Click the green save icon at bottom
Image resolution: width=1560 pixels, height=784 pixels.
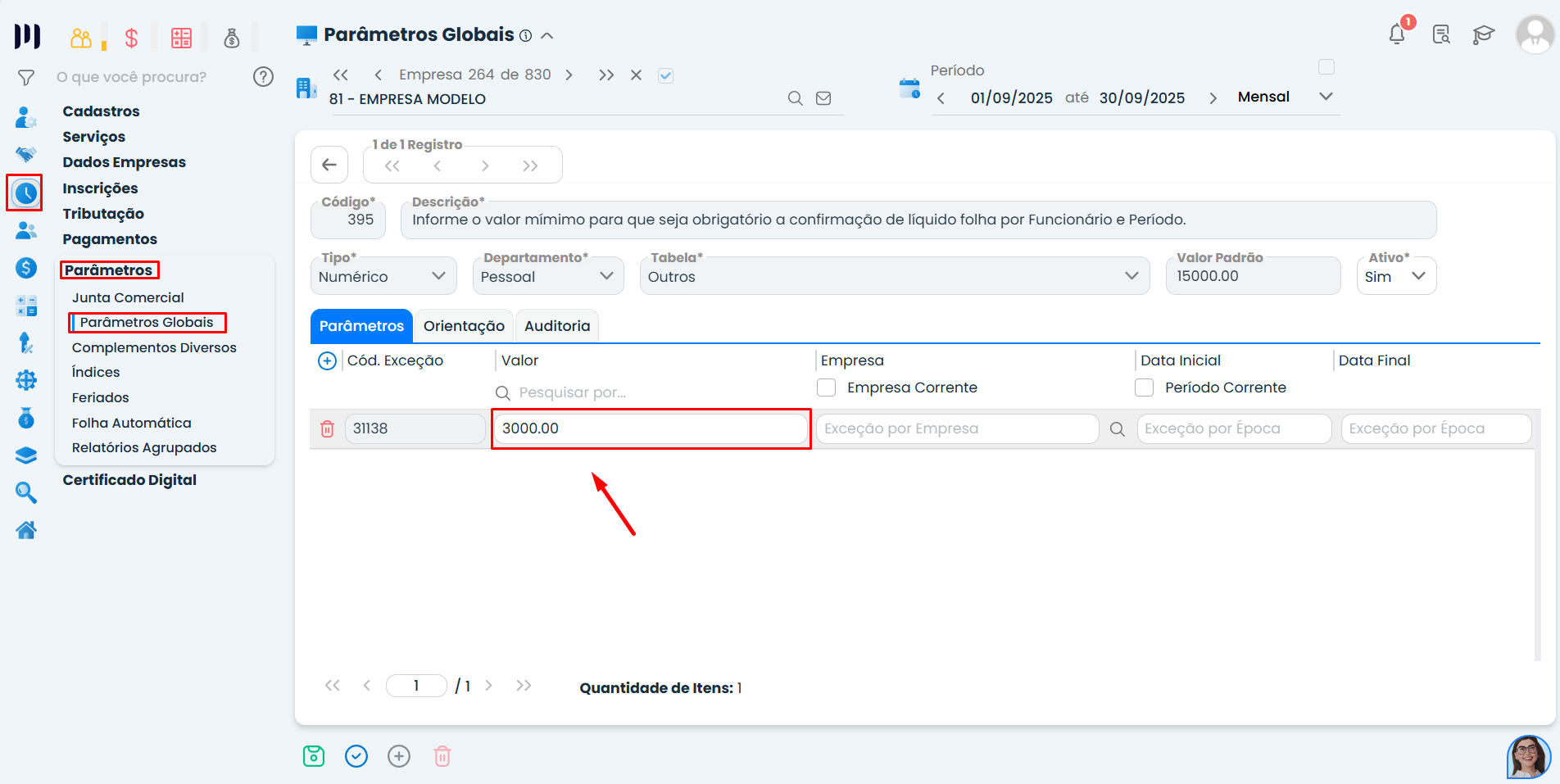pos(314,756)
